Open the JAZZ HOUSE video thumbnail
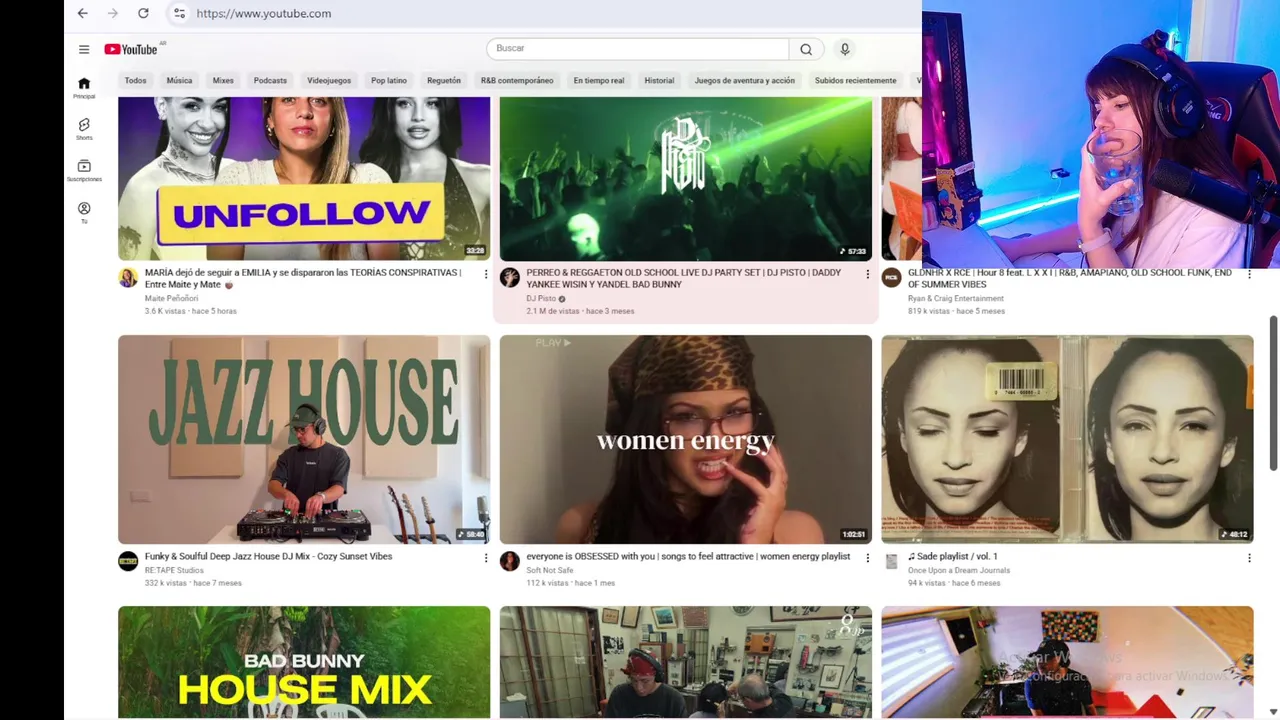This screenshot has width=1280, height=720. coord(304,439)
